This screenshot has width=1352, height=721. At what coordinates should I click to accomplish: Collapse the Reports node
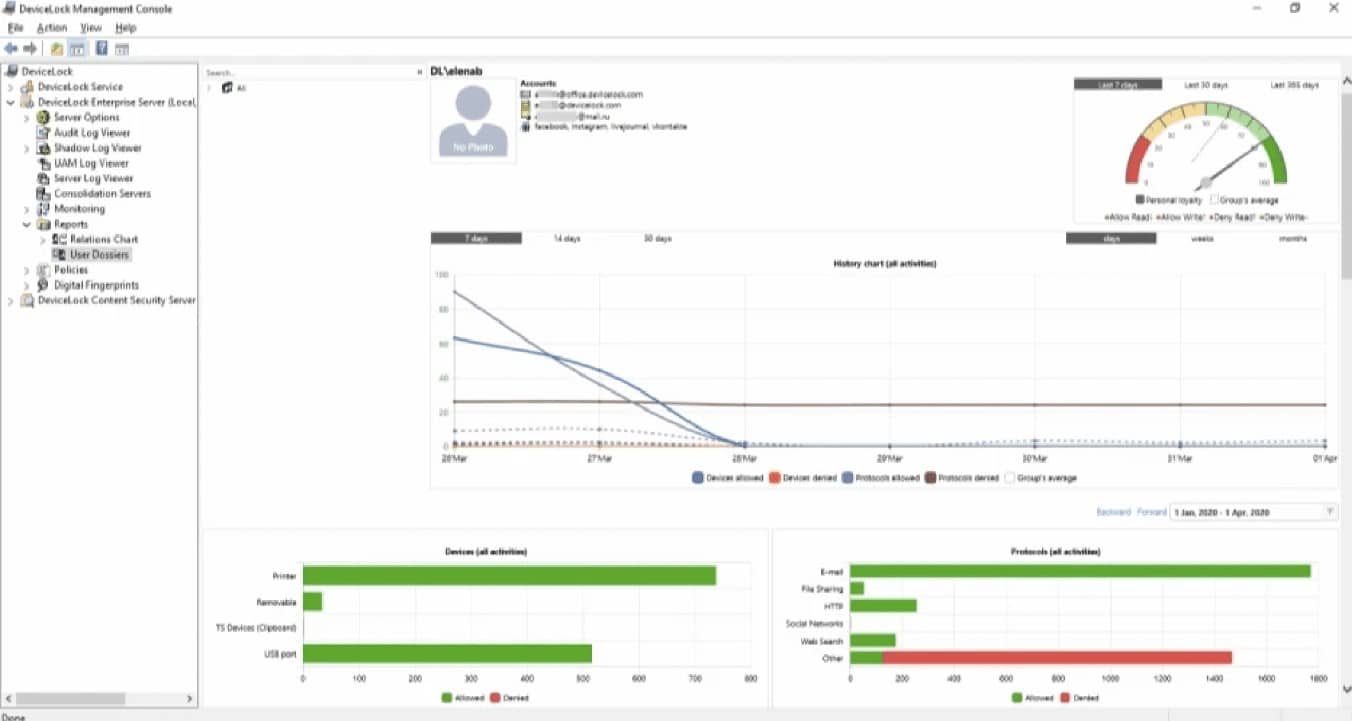[x=27, y=224]
